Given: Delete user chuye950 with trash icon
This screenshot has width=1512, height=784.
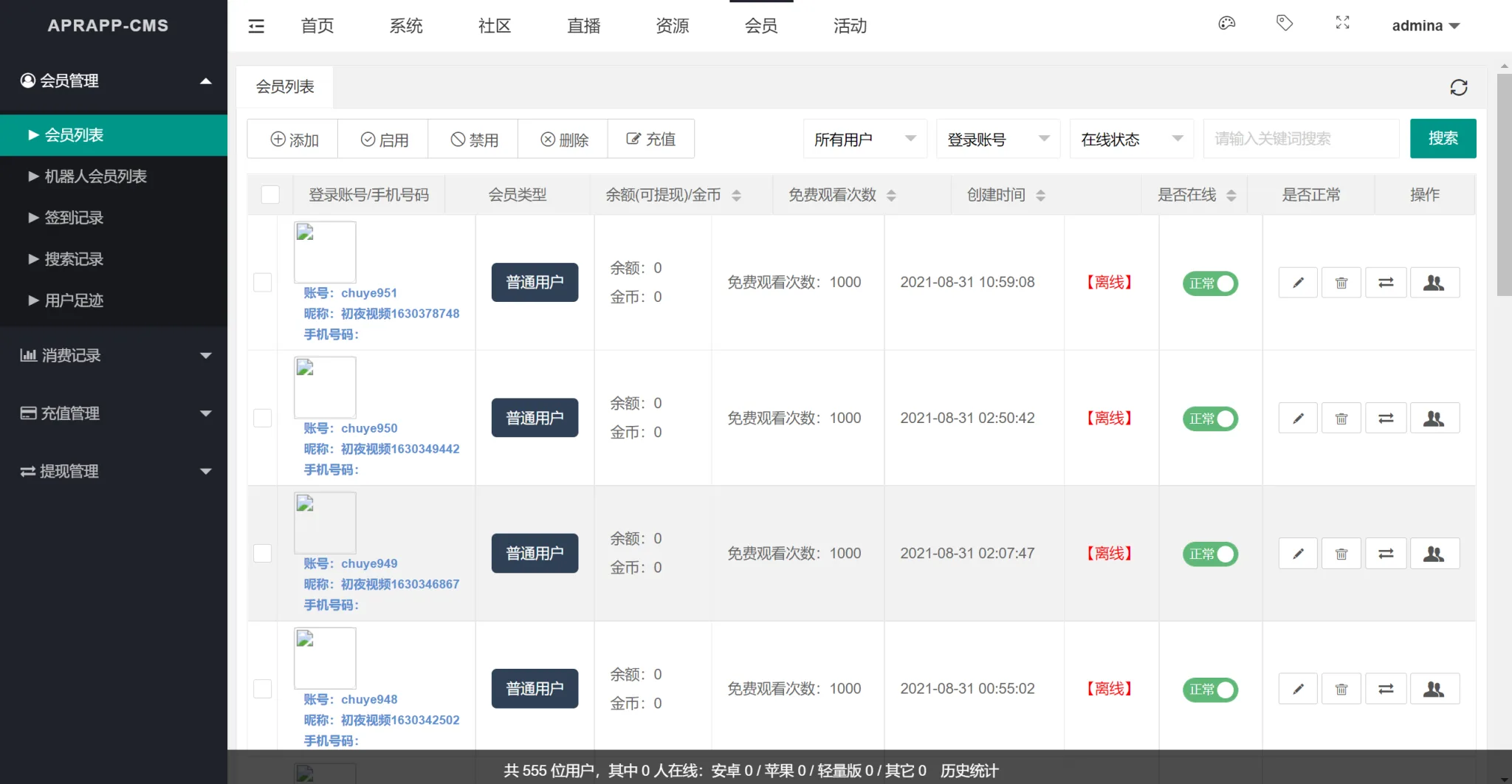Looking at the screenshot, I should point(1341,419).
